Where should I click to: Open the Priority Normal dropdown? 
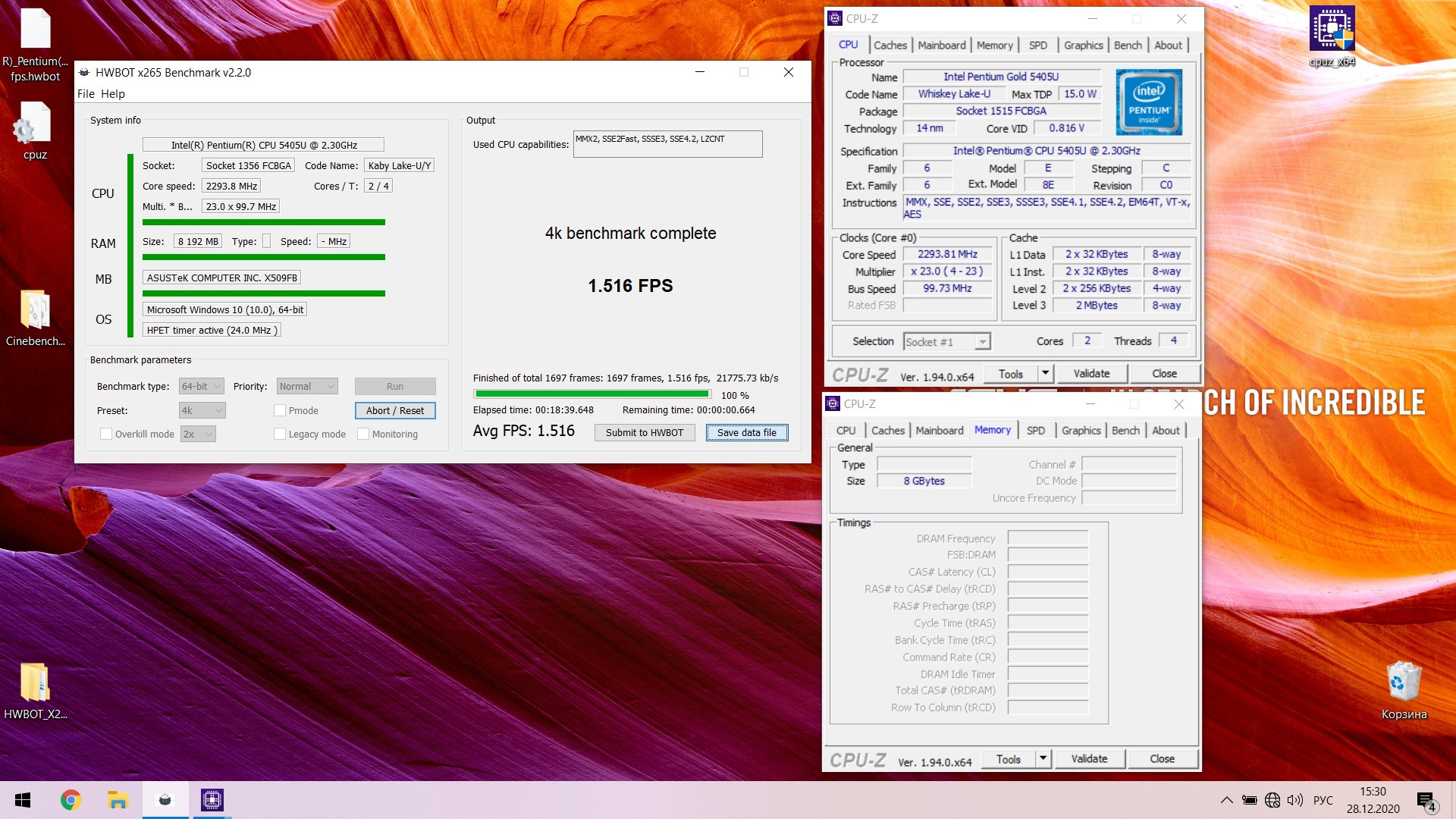pos(307,386)
